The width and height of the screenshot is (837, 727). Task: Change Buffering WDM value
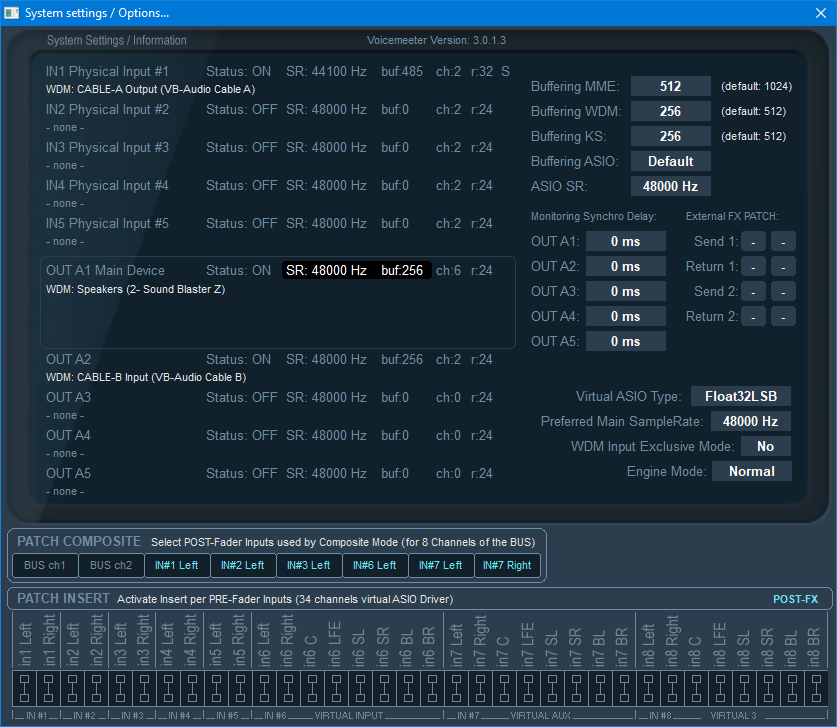[670, 111]
